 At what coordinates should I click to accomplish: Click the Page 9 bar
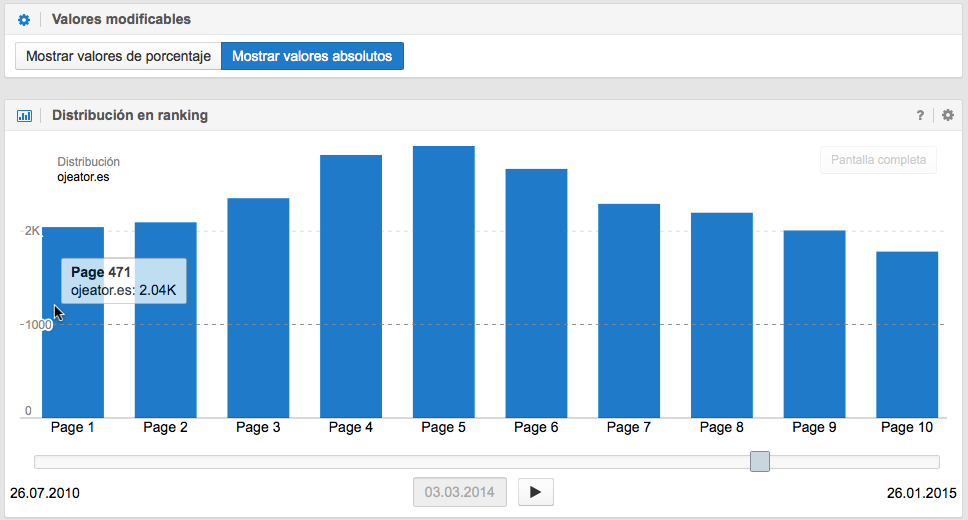pos(815,324)
